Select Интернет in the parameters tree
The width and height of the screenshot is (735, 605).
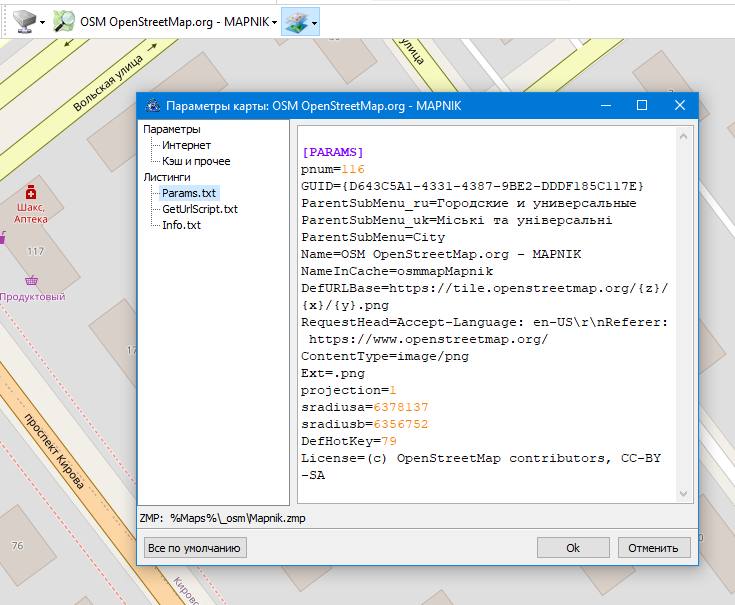[x=186, y=145]
